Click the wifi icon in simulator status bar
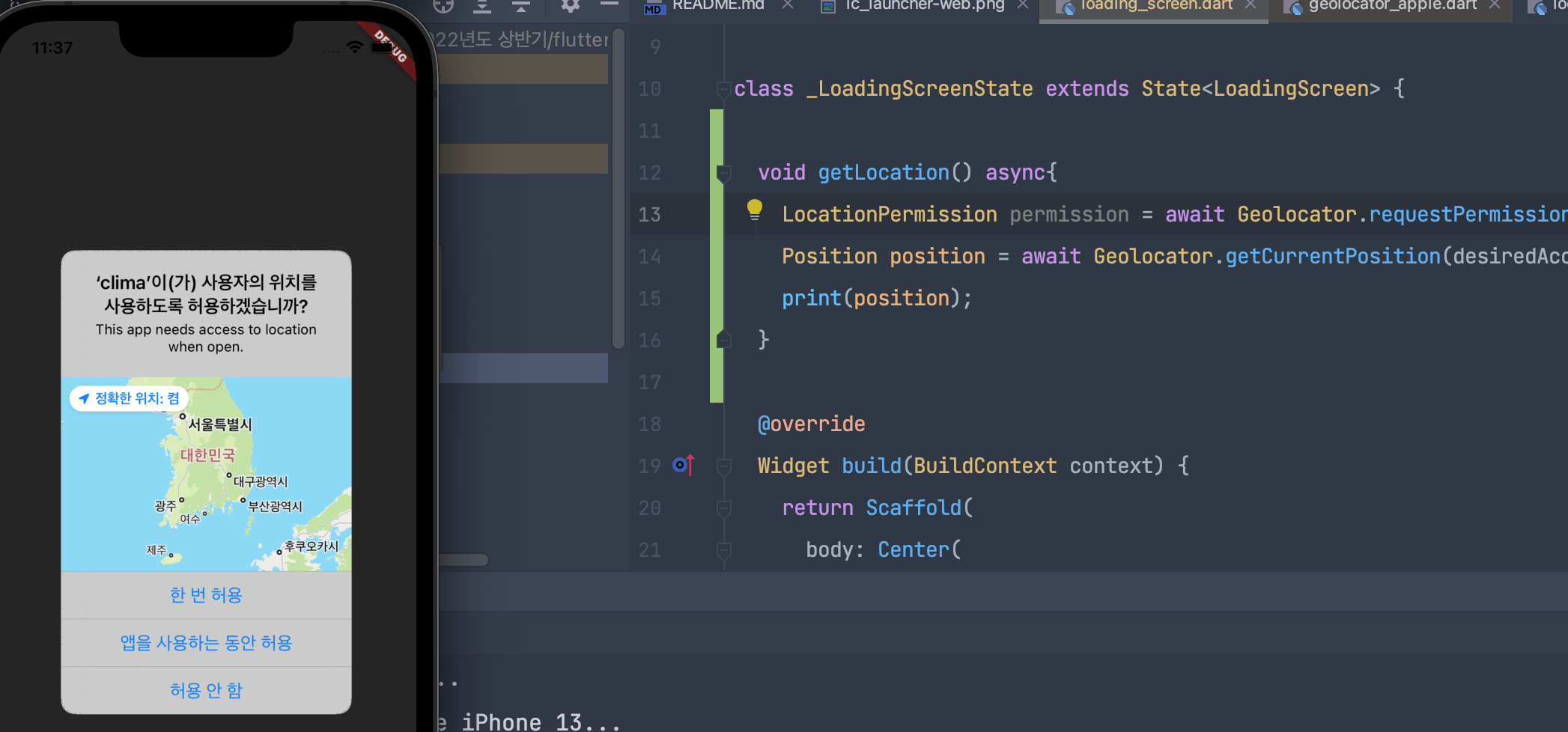The height and width of the screenshot is (732, 1568). [x=355, y=48]
